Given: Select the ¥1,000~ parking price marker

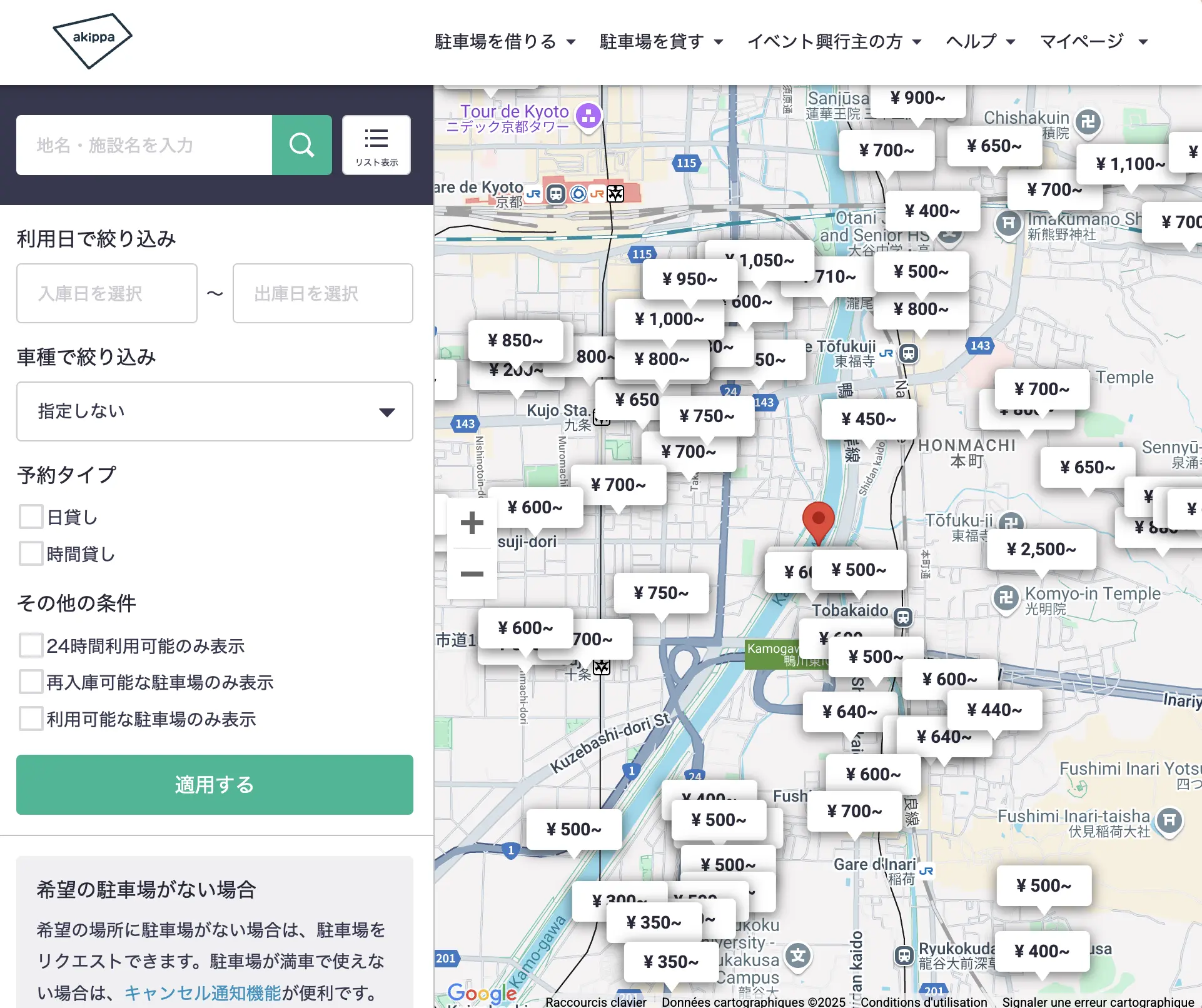Looking at the screenshot, I should point(669,319).
